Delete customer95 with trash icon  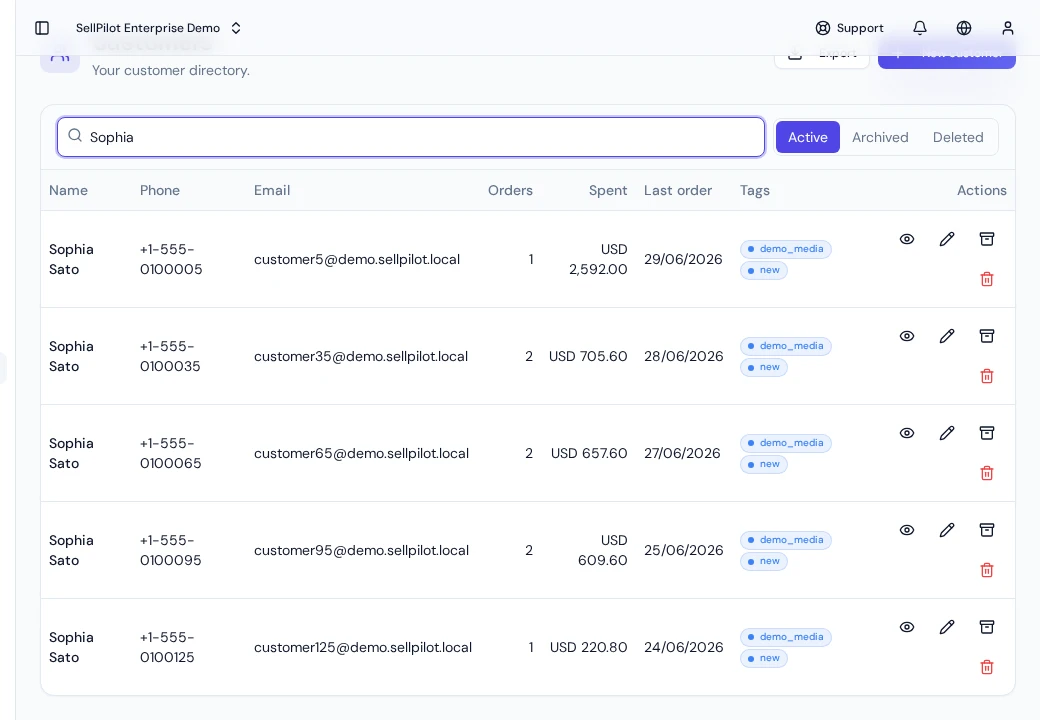point(987,570)
